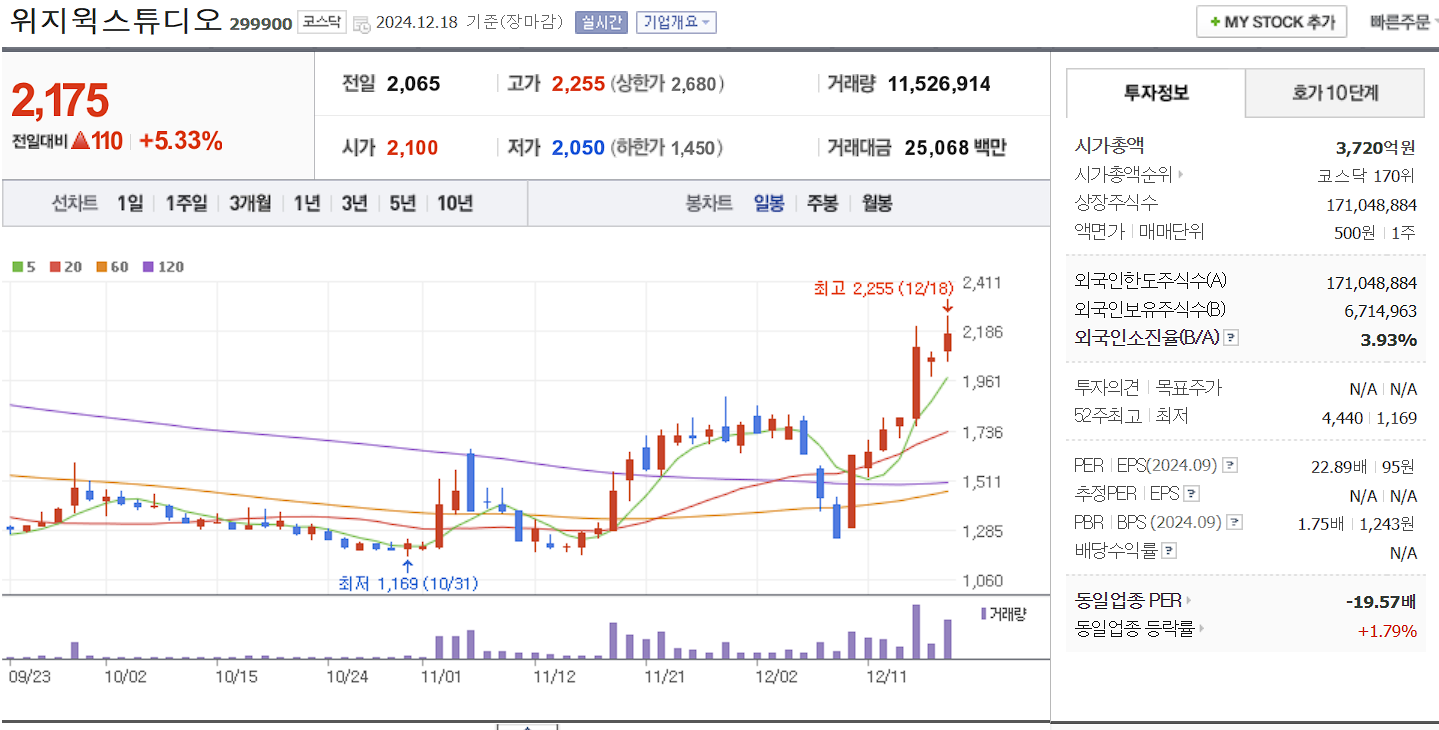The width and height of the screenshot is (1439, 730).
Task: Open help icon next to 외국인소진율(B/A)
Action: (1231, 338)
